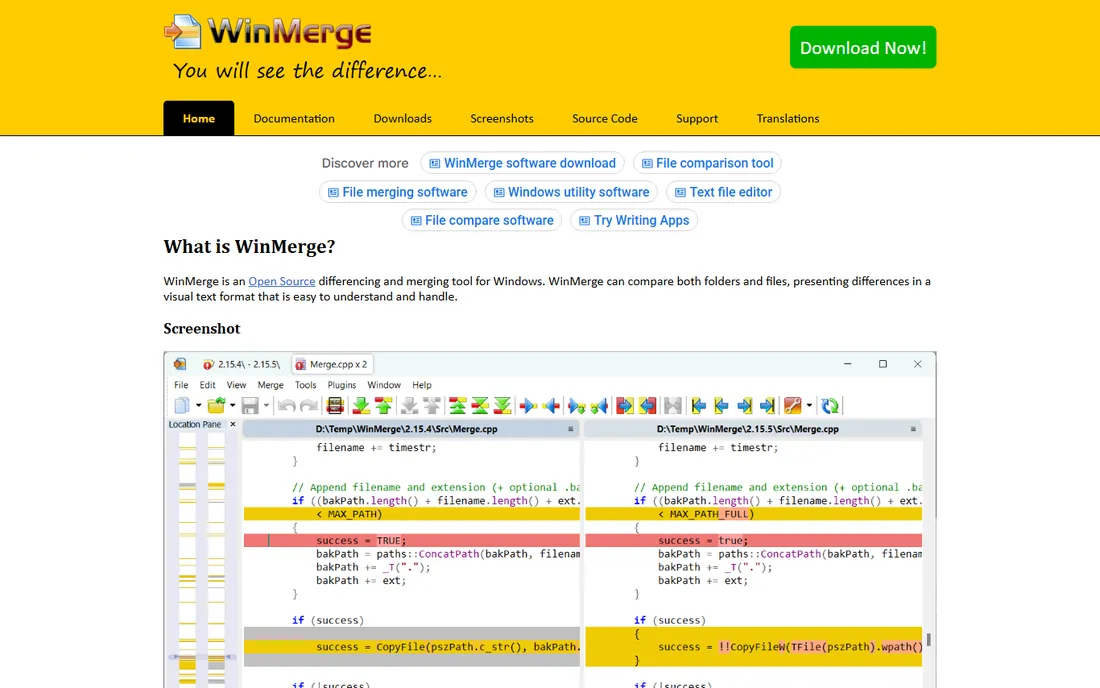The height and width of the screenshot is (688, 1100).
Task: Go to Previous Difference green up arrow
Action: tap(384, 405)
